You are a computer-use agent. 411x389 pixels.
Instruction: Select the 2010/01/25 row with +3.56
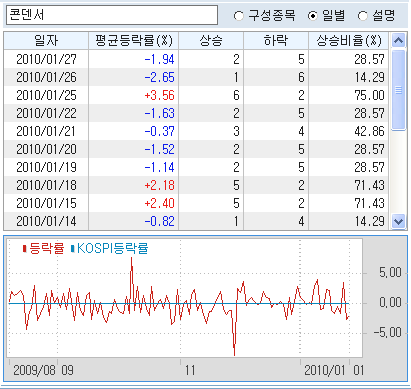(x=196, y=95)
